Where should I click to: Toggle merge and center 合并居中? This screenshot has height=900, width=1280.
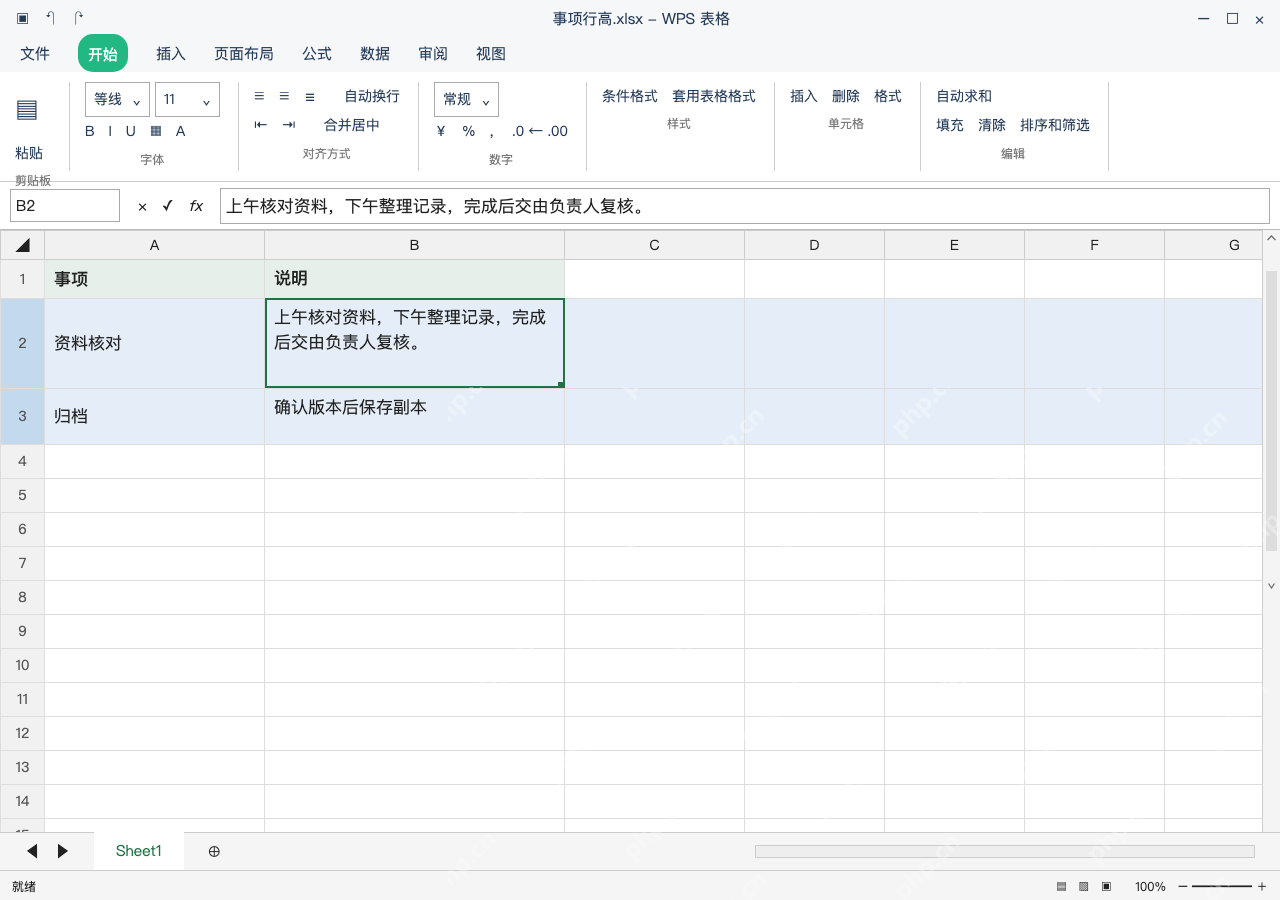[x=352, y=125]
